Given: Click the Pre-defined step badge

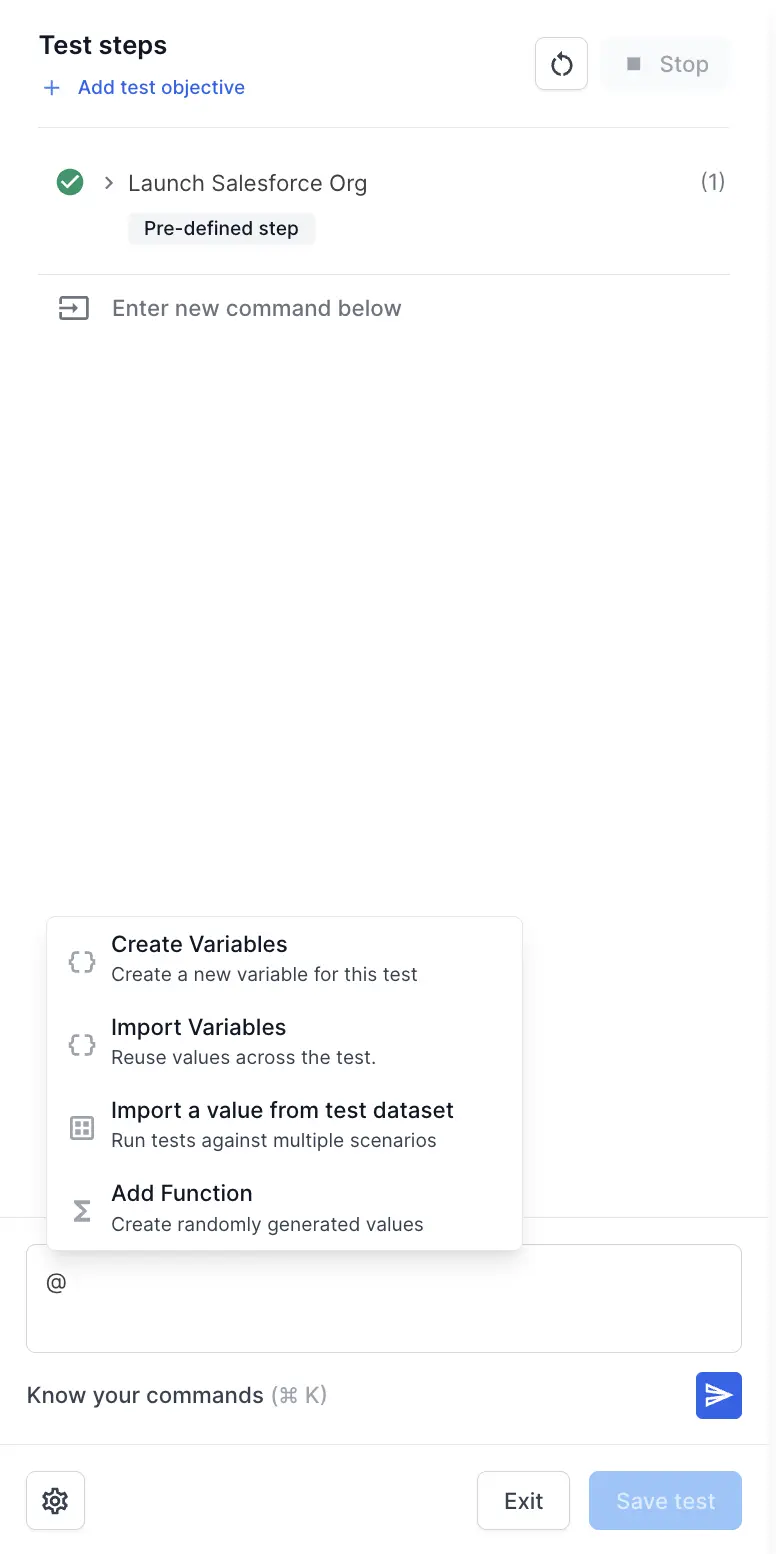Looking at the screenshot, I should pos(221,228).
